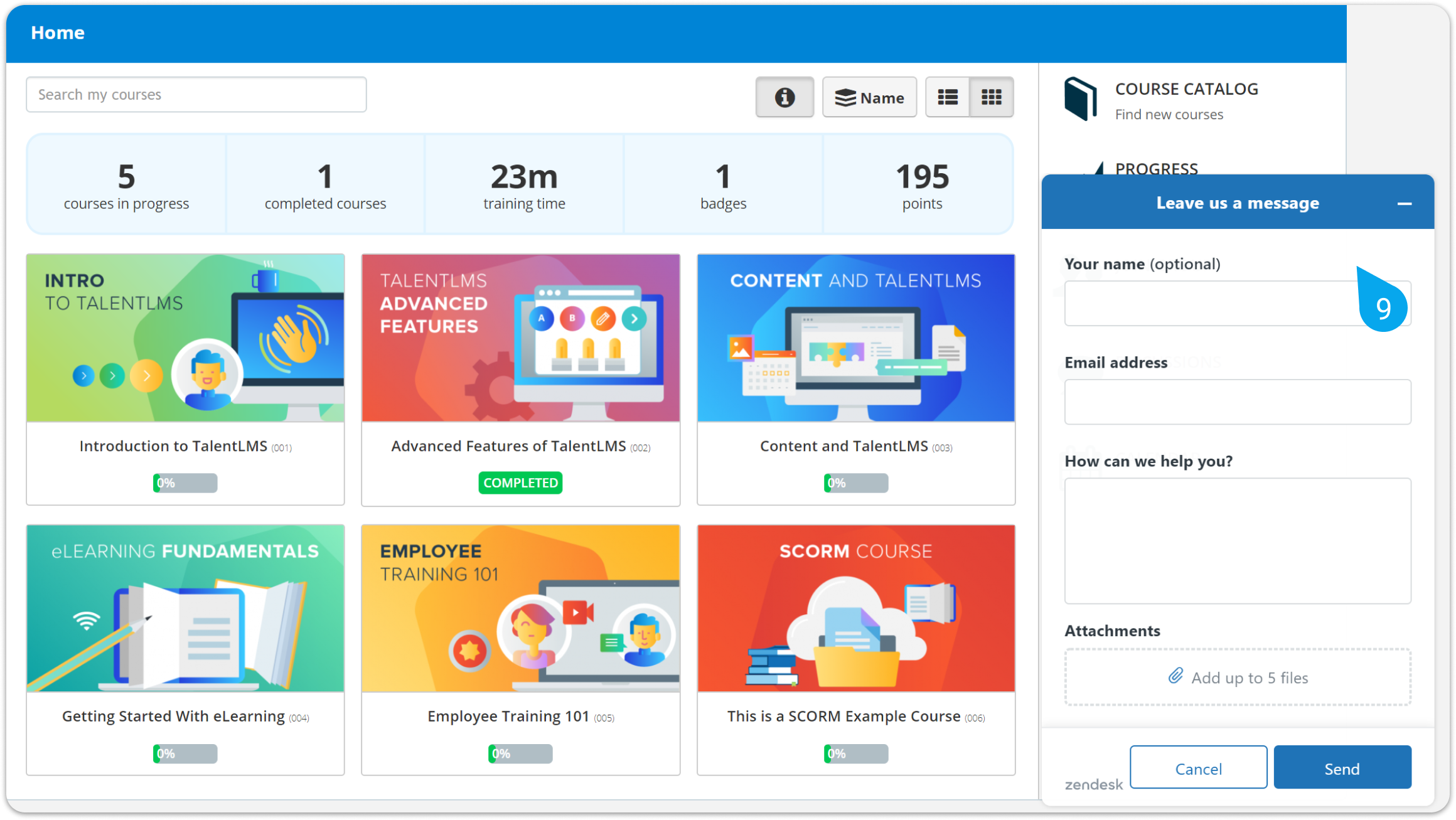1456x820 pixels.
Task: Switch to list view
Action: [x=948, y=97]
